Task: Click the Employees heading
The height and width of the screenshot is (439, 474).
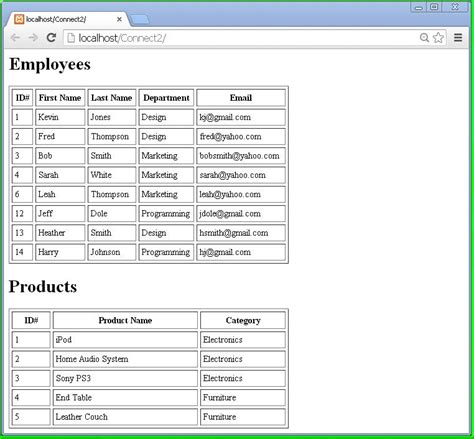Action: coord(50,64)
